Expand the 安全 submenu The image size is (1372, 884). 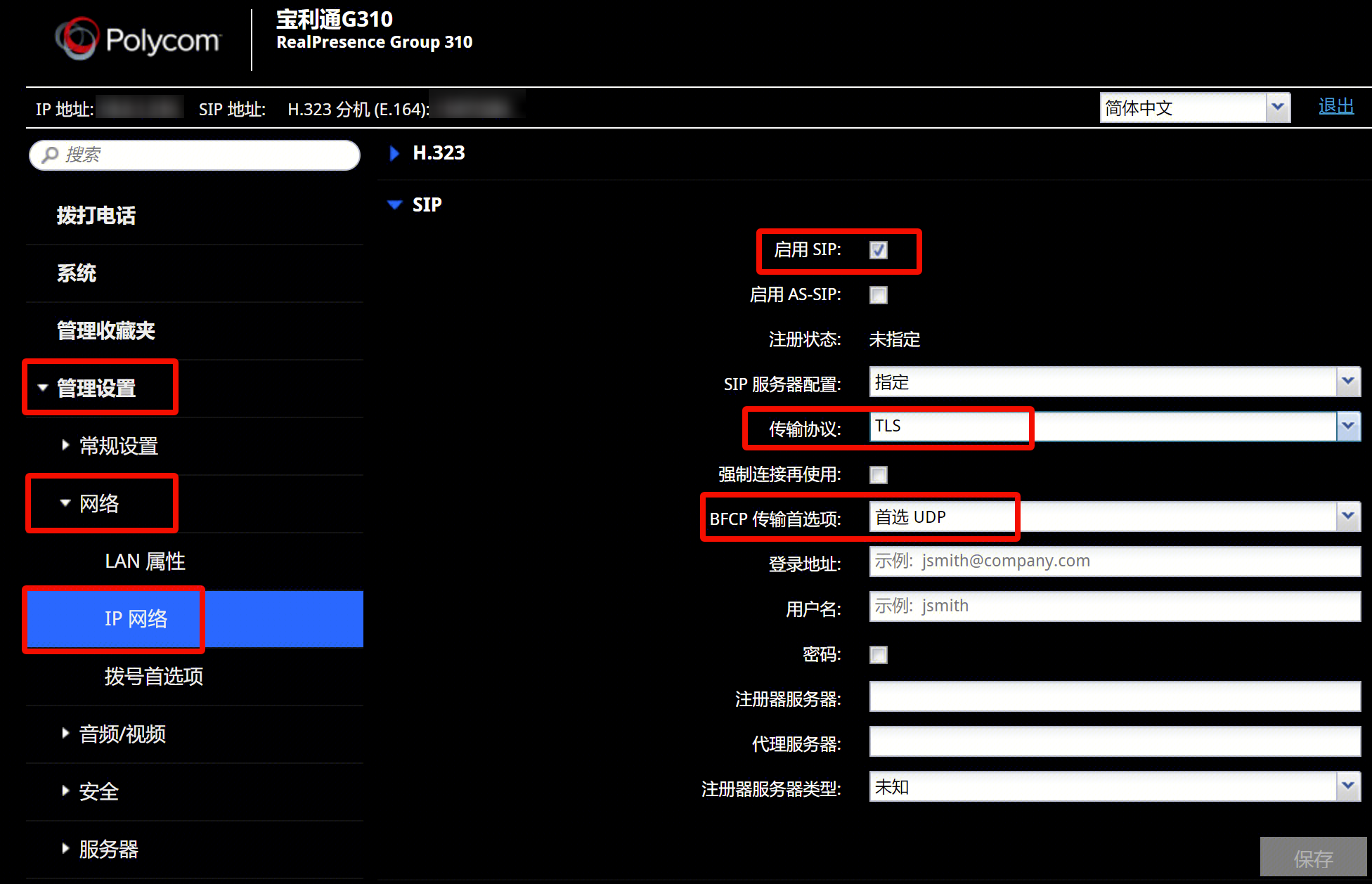click(98, 792)
